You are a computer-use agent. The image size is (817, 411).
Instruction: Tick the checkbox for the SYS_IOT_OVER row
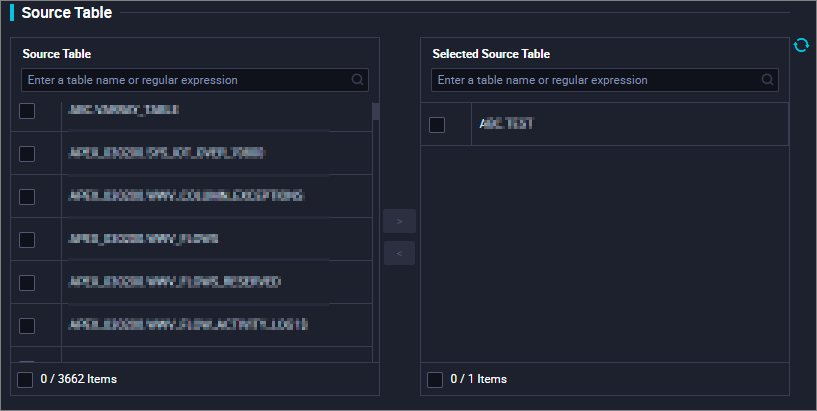pos(27,154)
